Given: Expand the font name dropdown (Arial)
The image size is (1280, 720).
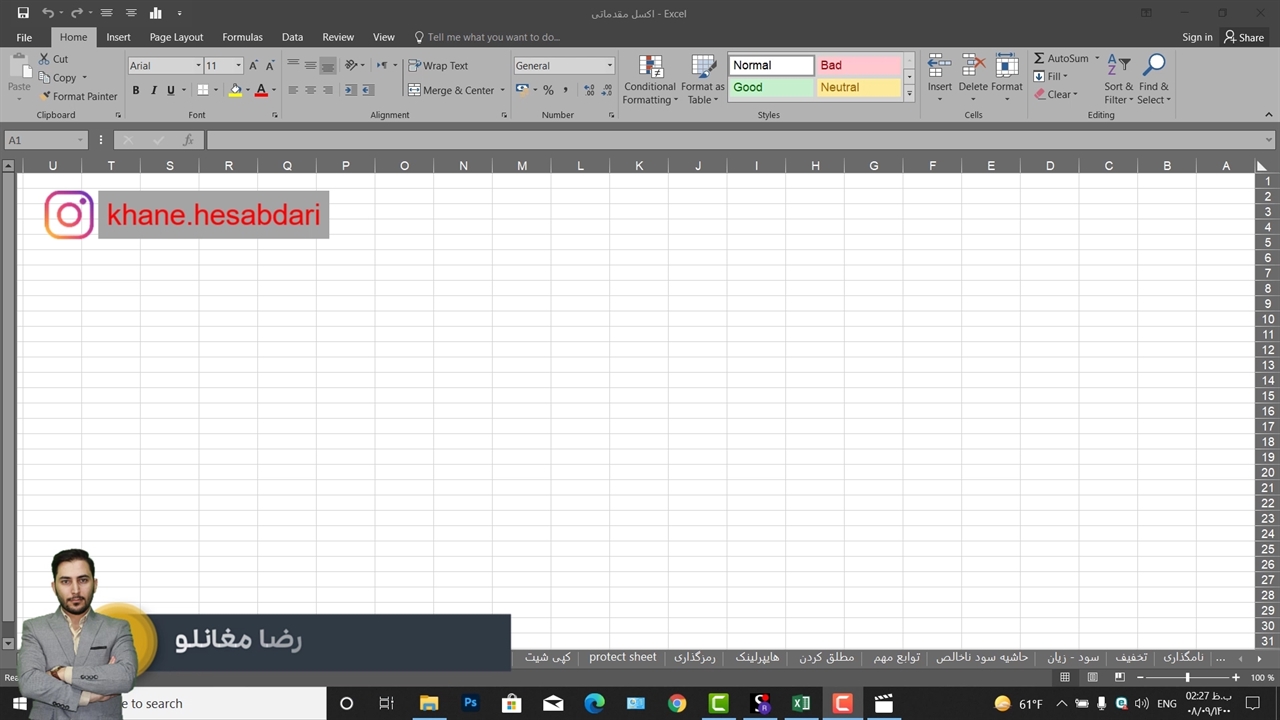Looking at the screenshot, I should click(198, 66).
